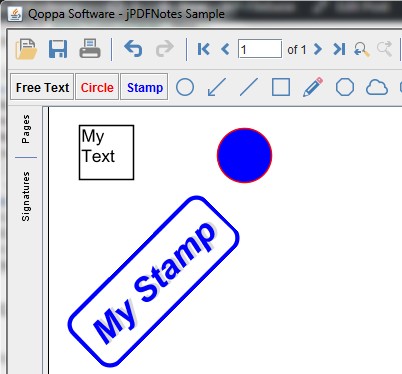Screen dimensions: 402x374
Task: Select the circle annotation tool
Action: coord(185,87)
